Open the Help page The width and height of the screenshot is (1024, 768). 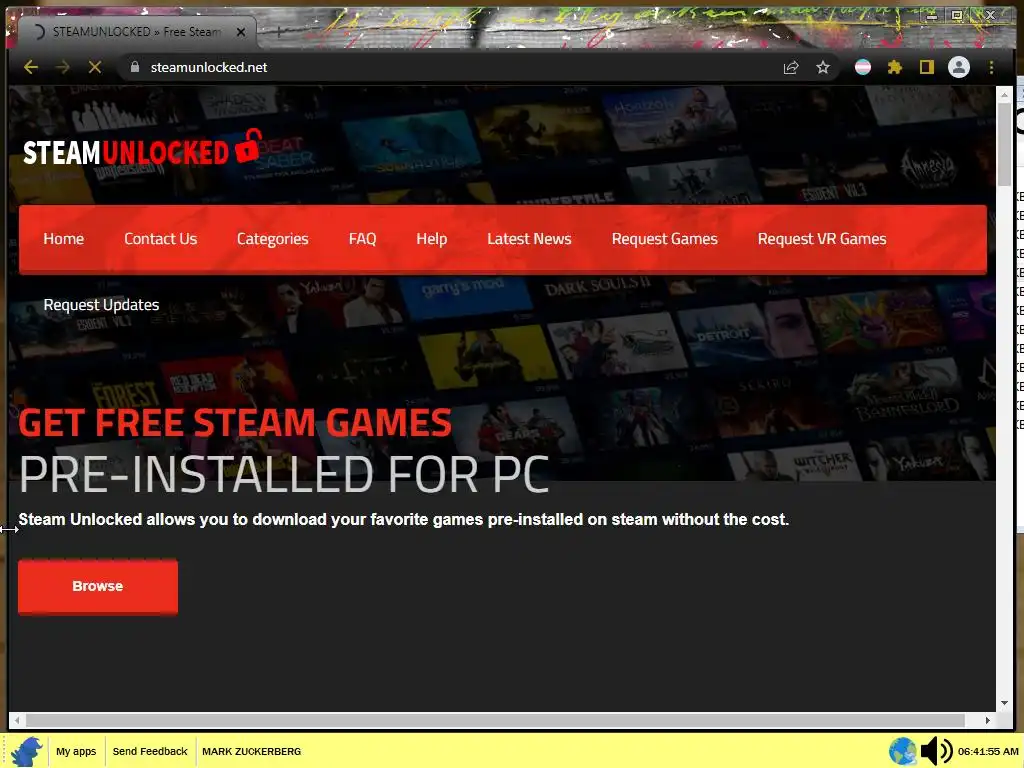click(432, 239)
